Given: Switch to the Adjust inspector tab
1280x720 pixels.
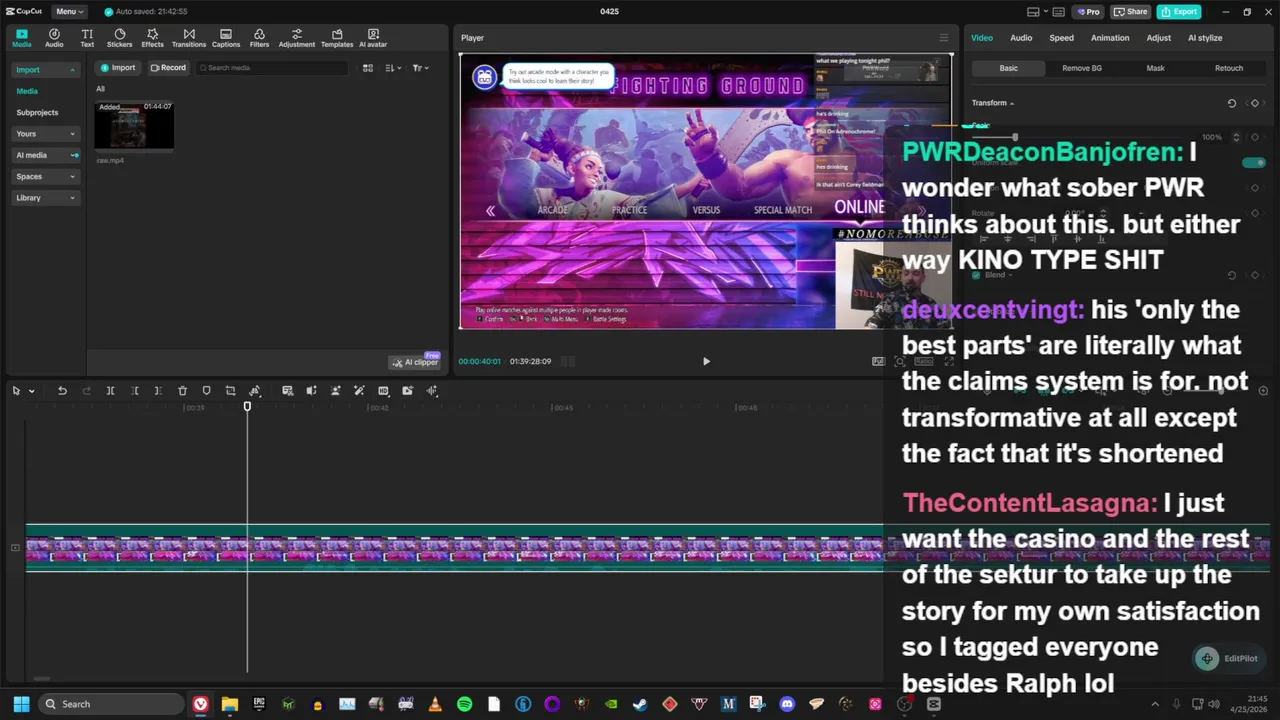Looking at the screenshot, I should pyautogui.click(x=1159, y=38).
